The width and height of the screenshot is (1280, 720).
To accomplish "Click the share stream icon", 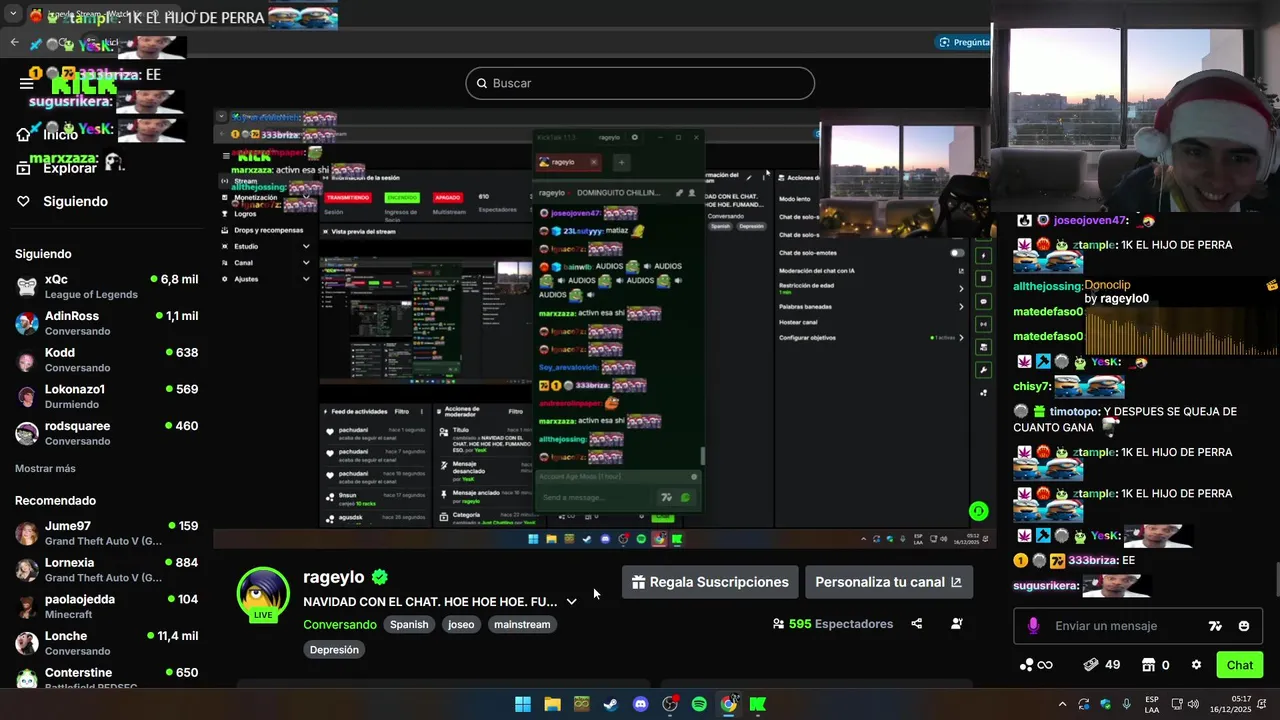I will click(916, 624).
